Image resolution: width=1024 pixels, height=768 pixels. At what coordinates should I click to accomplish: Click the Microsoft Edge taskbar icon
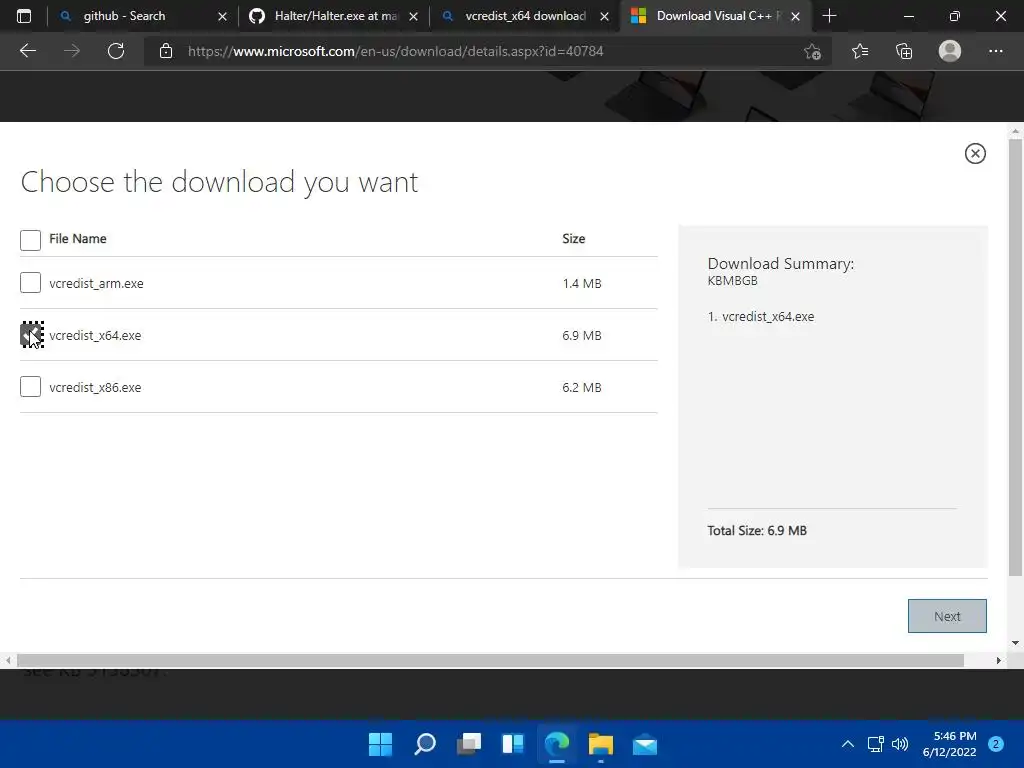coord(557,744)
